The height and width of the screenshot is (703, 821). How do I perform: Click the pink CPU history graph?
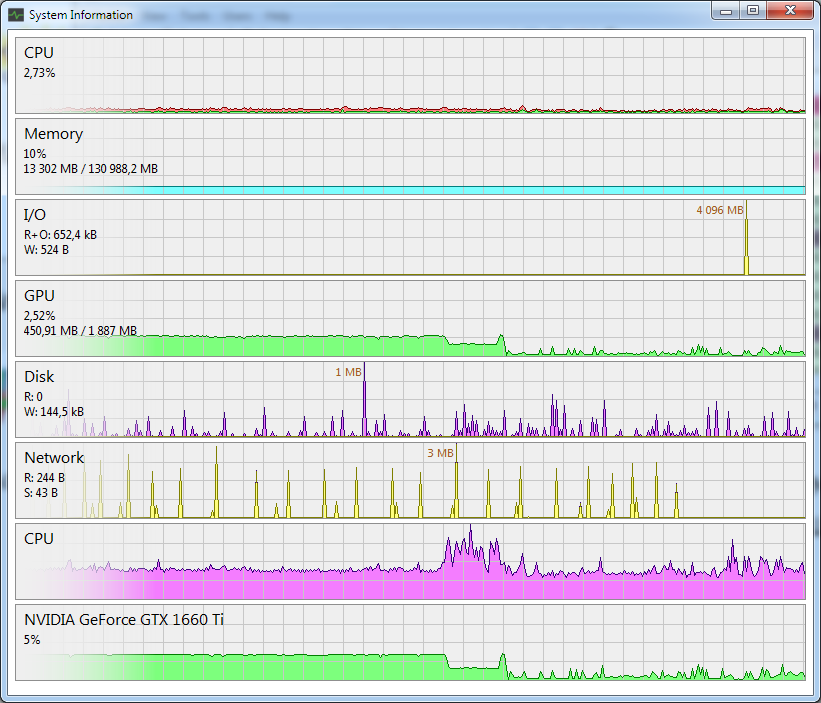(410, 562)
